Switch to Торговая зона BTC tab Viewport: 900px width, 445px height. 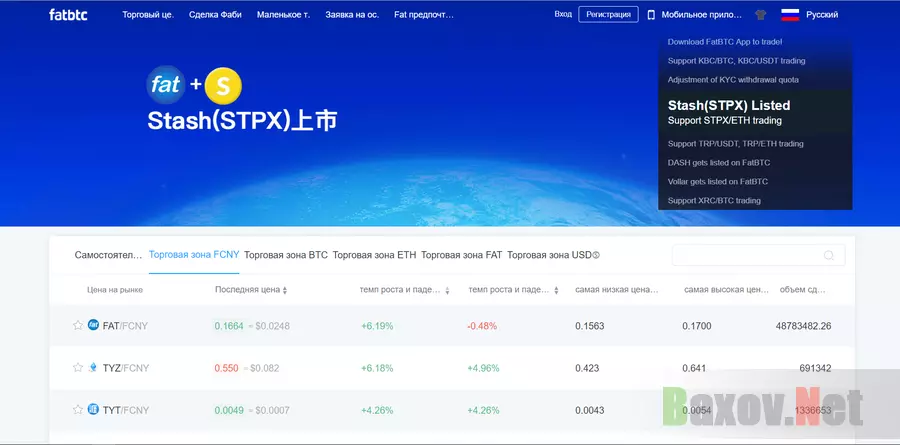tap(286, 255)
